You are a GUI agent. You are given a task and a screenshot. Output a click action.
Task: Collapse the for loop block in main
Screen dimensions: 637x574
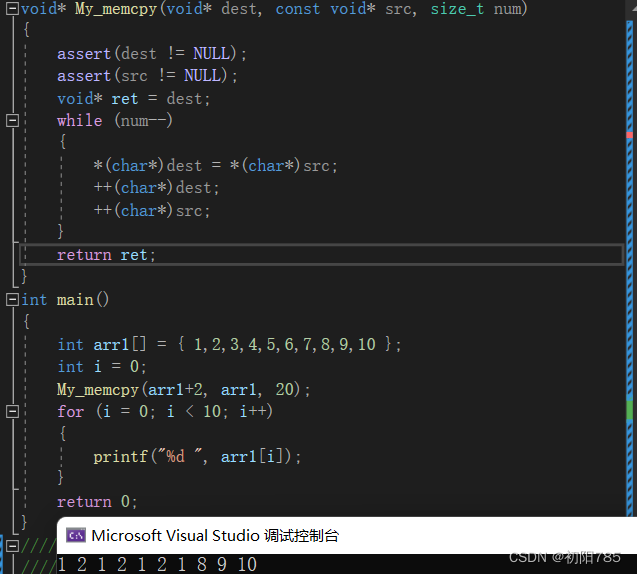pos(13,412)
